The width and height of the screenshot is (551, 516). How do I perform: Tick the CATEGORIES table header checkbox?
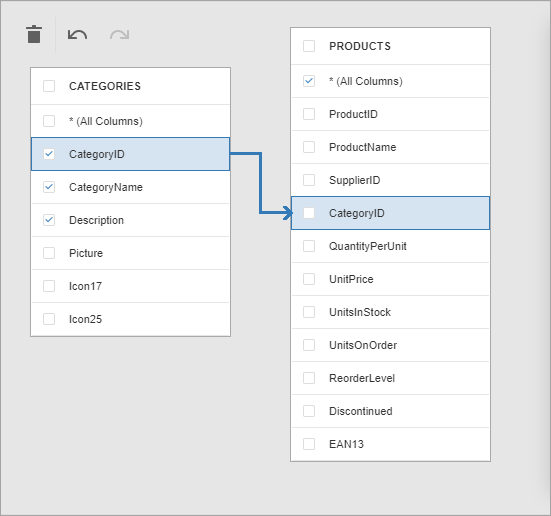49,86
